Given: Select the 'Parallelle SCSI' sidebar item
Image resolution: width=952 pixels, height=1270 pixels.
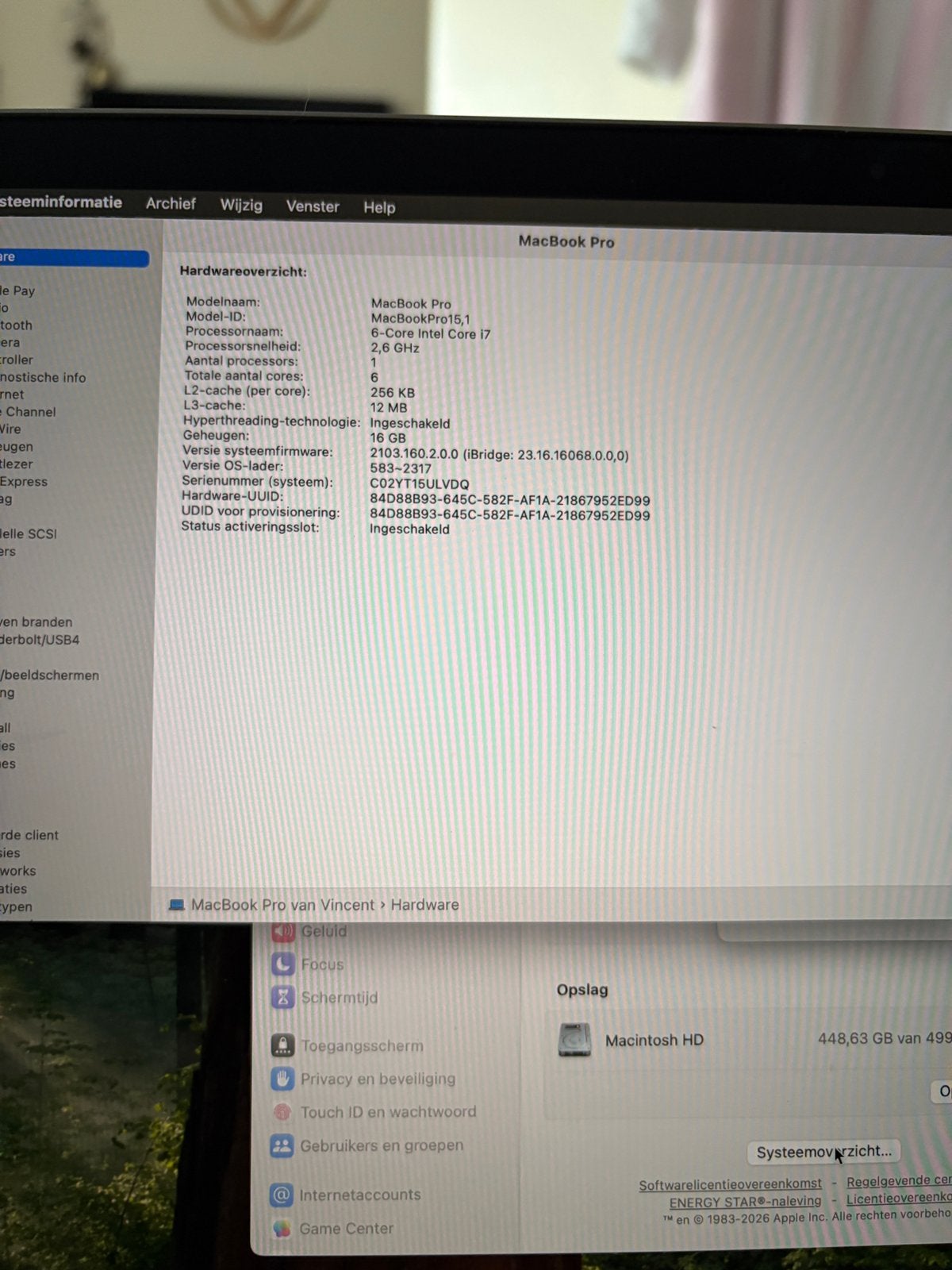Looking at the screenshot, I should click(x=29, y=534).
